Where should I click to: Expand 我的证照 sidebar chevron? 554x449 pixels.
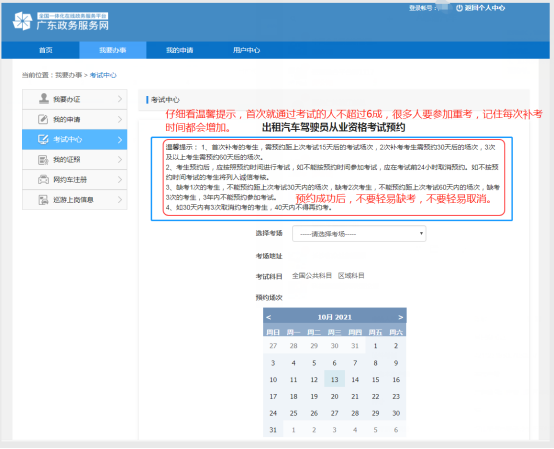click(x=120, y=160)
